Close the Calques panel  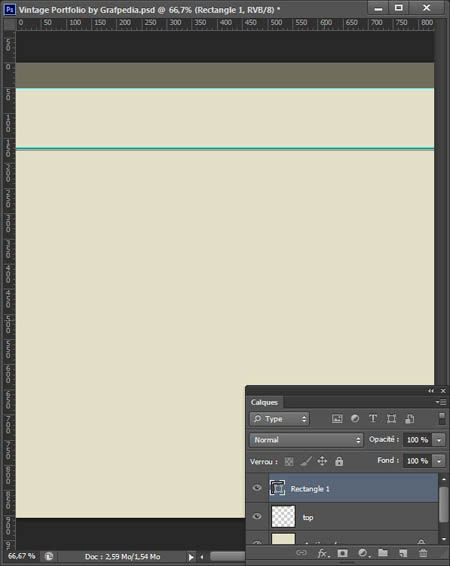(443, 391)
